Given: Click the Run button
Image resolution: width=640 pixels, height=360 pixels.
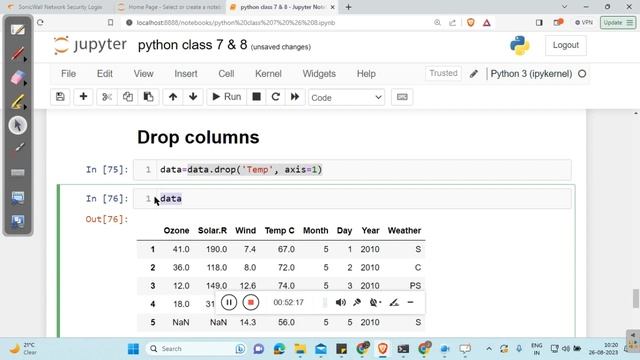Looking at the screenshot, I should (x=227, y=97).
